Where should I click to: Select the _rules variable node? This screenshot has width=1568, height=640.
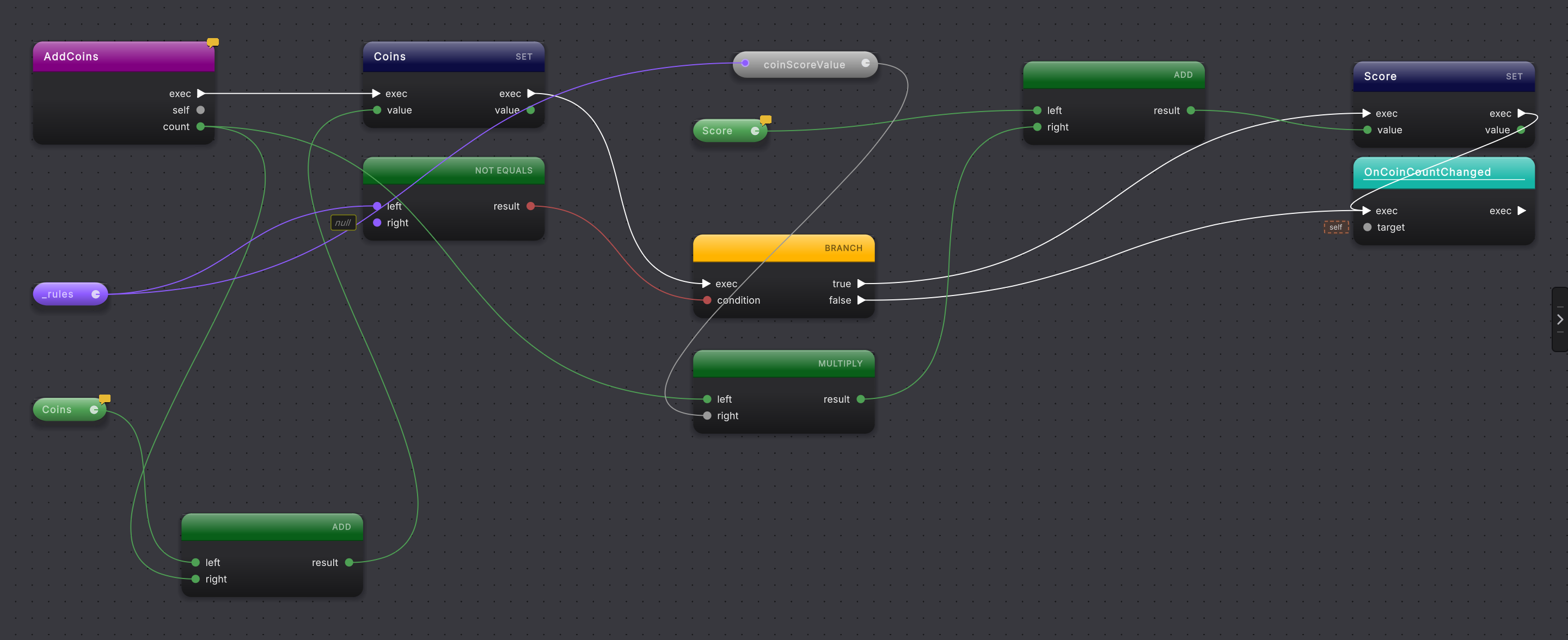(x=70, y=294)
